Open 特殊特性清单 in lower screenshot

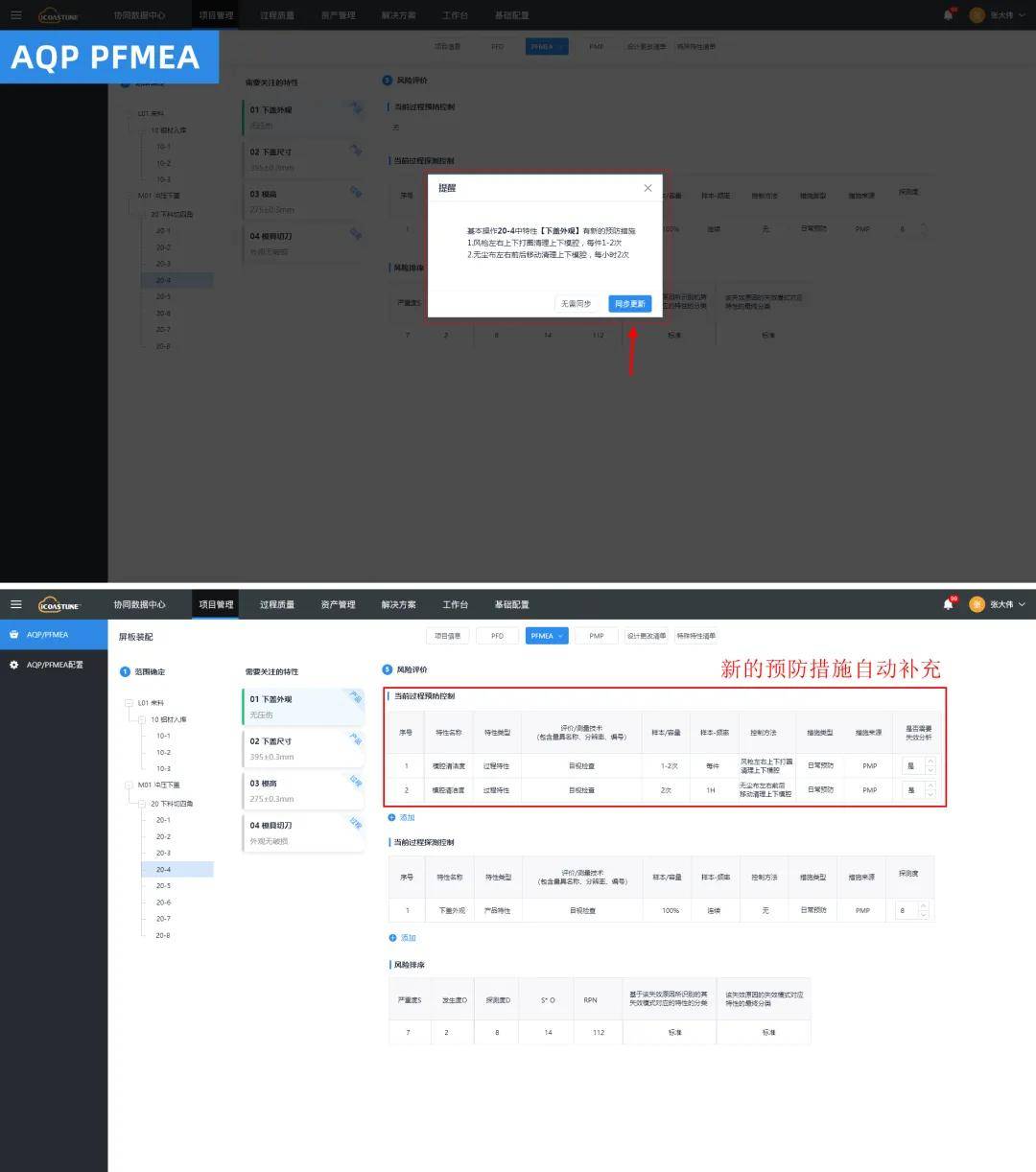(696, 636)
